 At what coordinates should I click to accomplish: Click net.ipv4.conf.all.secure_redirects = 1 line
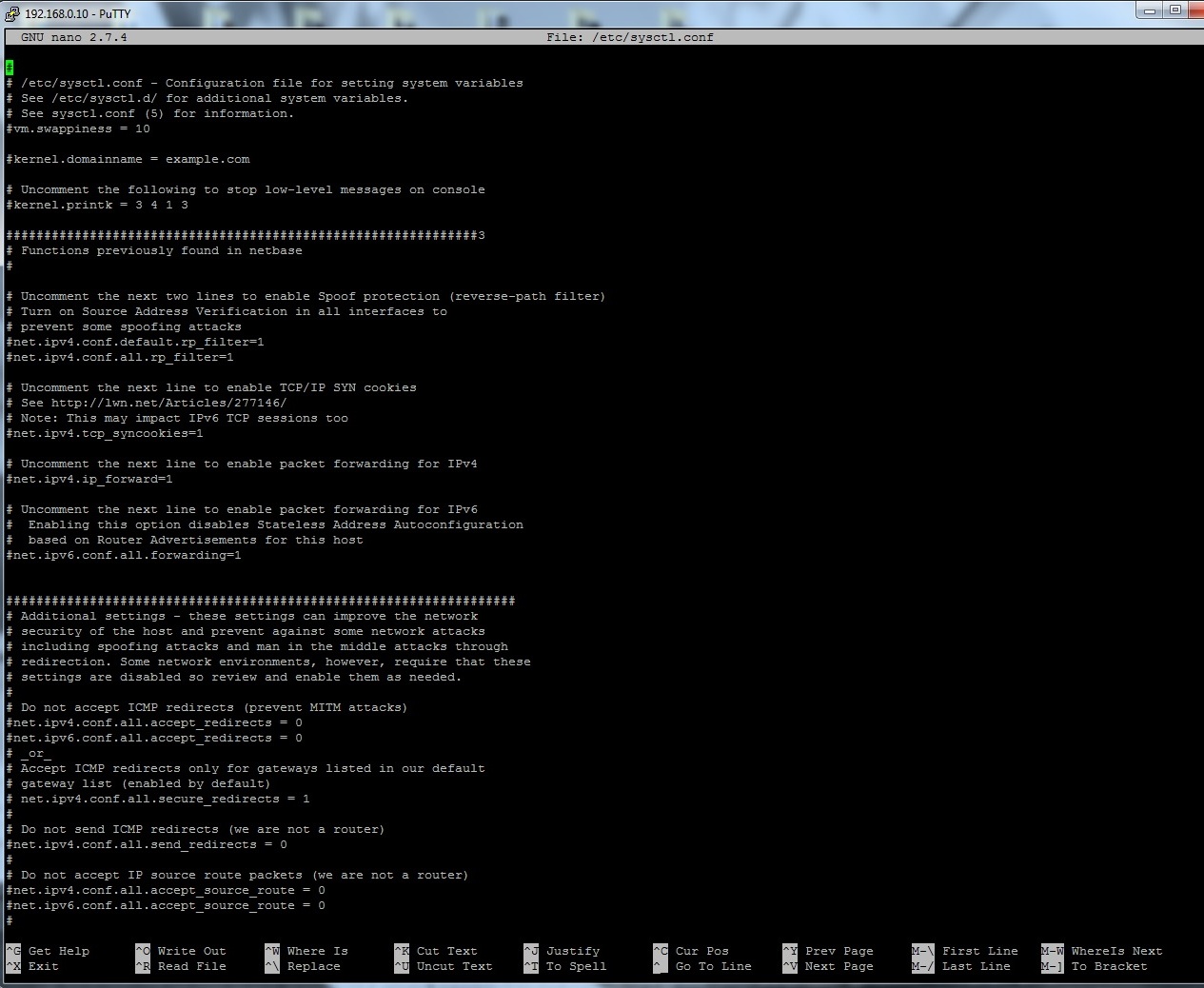[x=158, y=799]
